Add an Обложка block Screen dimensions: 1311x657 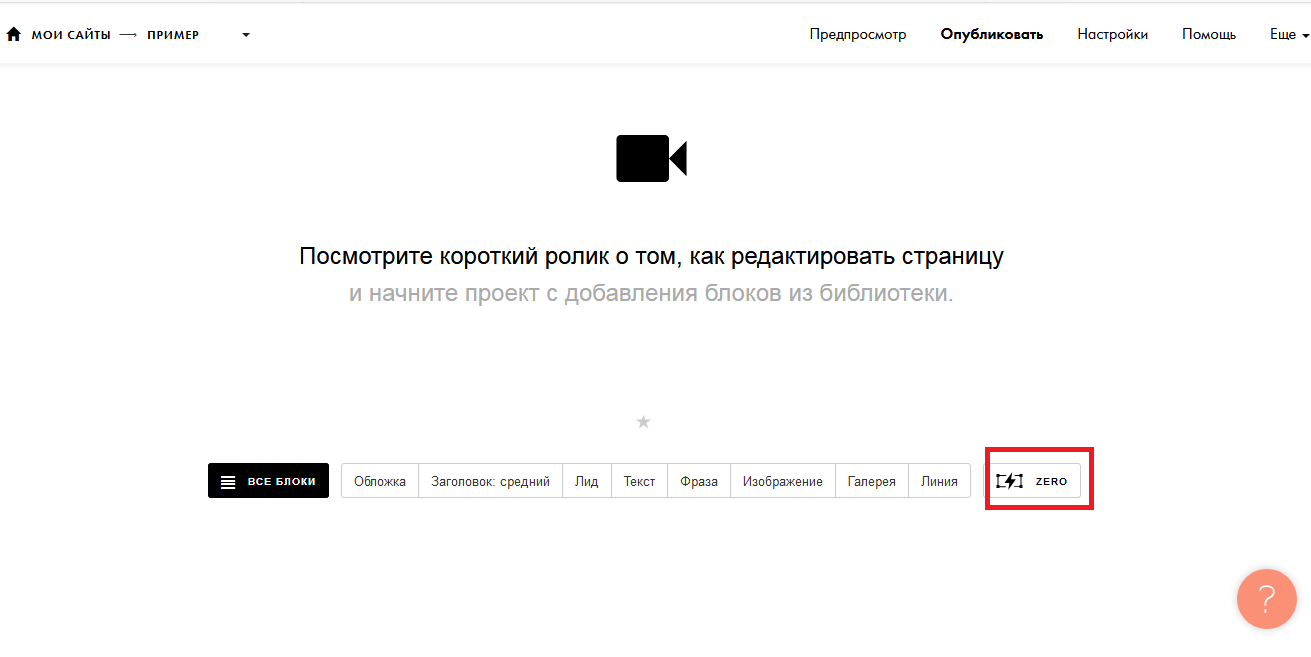(x=380, y=481)
